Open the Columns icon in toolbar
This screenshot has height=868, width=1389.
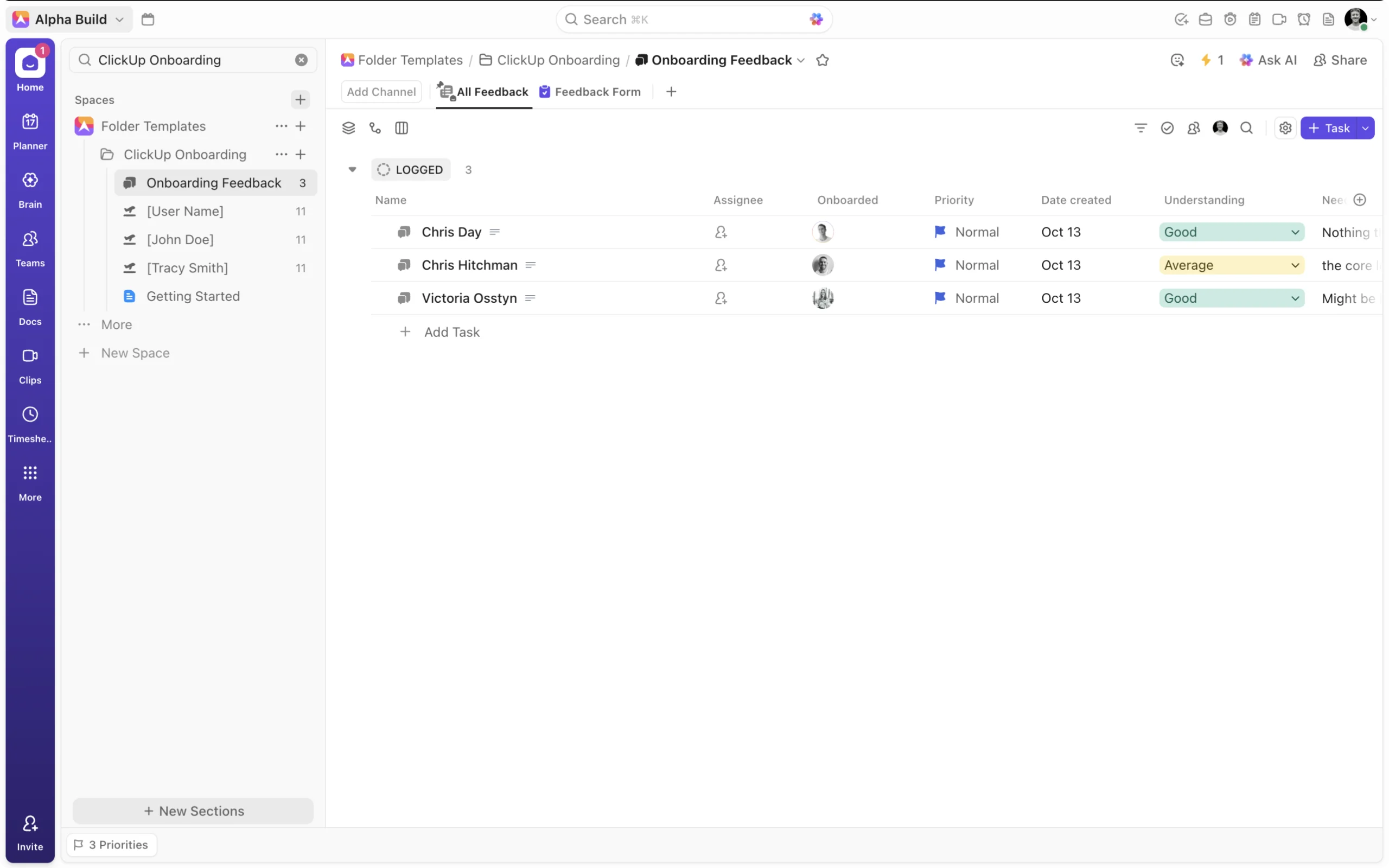(x=401, y=128)
